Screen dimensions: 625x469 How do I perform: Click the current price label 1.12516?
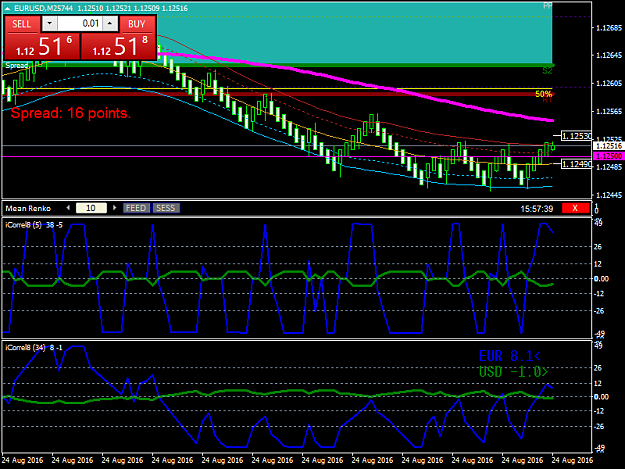(608, 146)
